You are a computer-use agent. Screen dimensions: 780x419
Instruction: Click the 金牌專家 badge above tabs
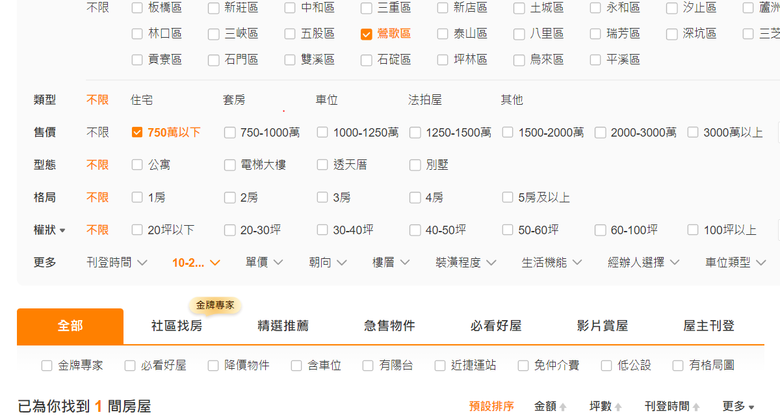point(215,305)
